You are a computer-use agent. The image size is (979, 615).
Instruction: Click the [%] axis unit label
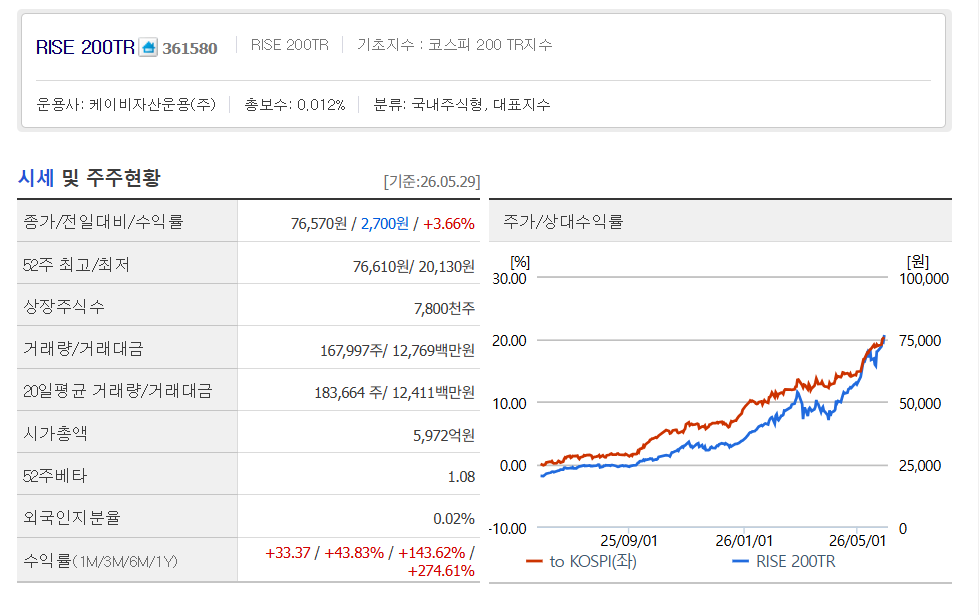(x=520, y=262)
